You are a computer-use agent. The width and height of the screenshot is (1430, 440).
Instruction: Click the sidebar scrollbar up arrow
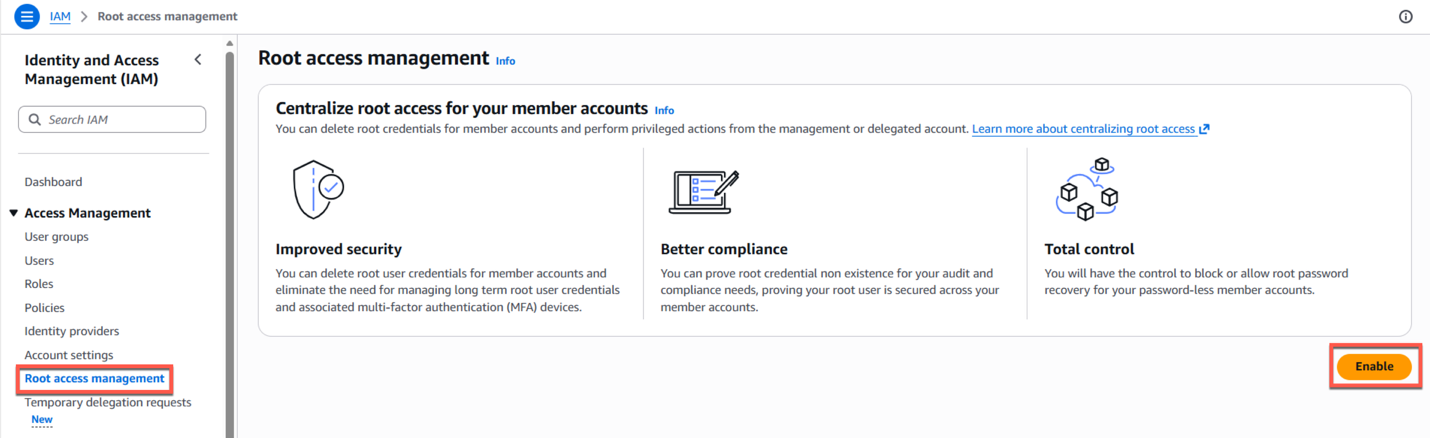click(230, 44)
